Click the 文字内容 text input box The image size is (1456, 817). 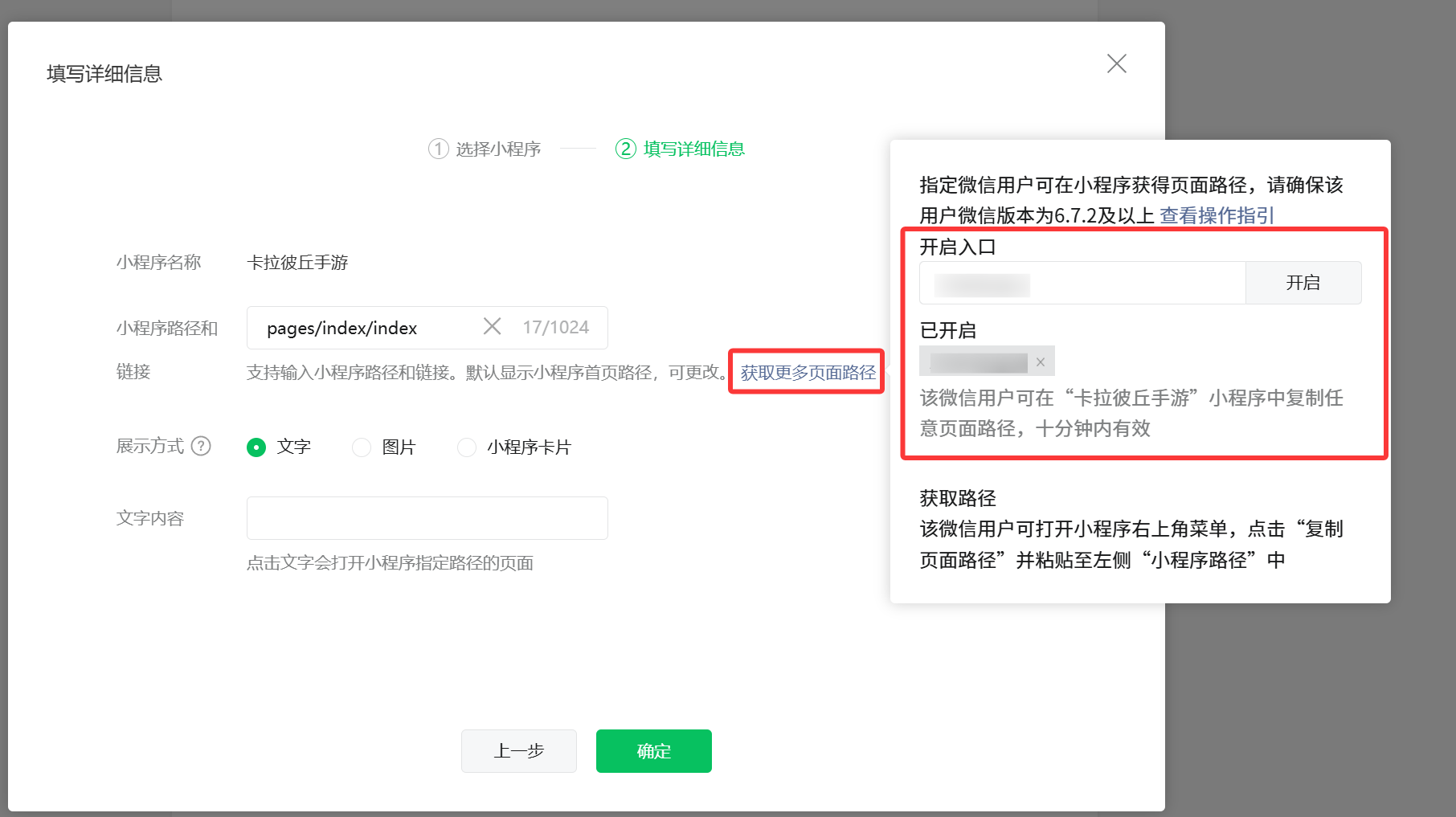click(427, 517)
